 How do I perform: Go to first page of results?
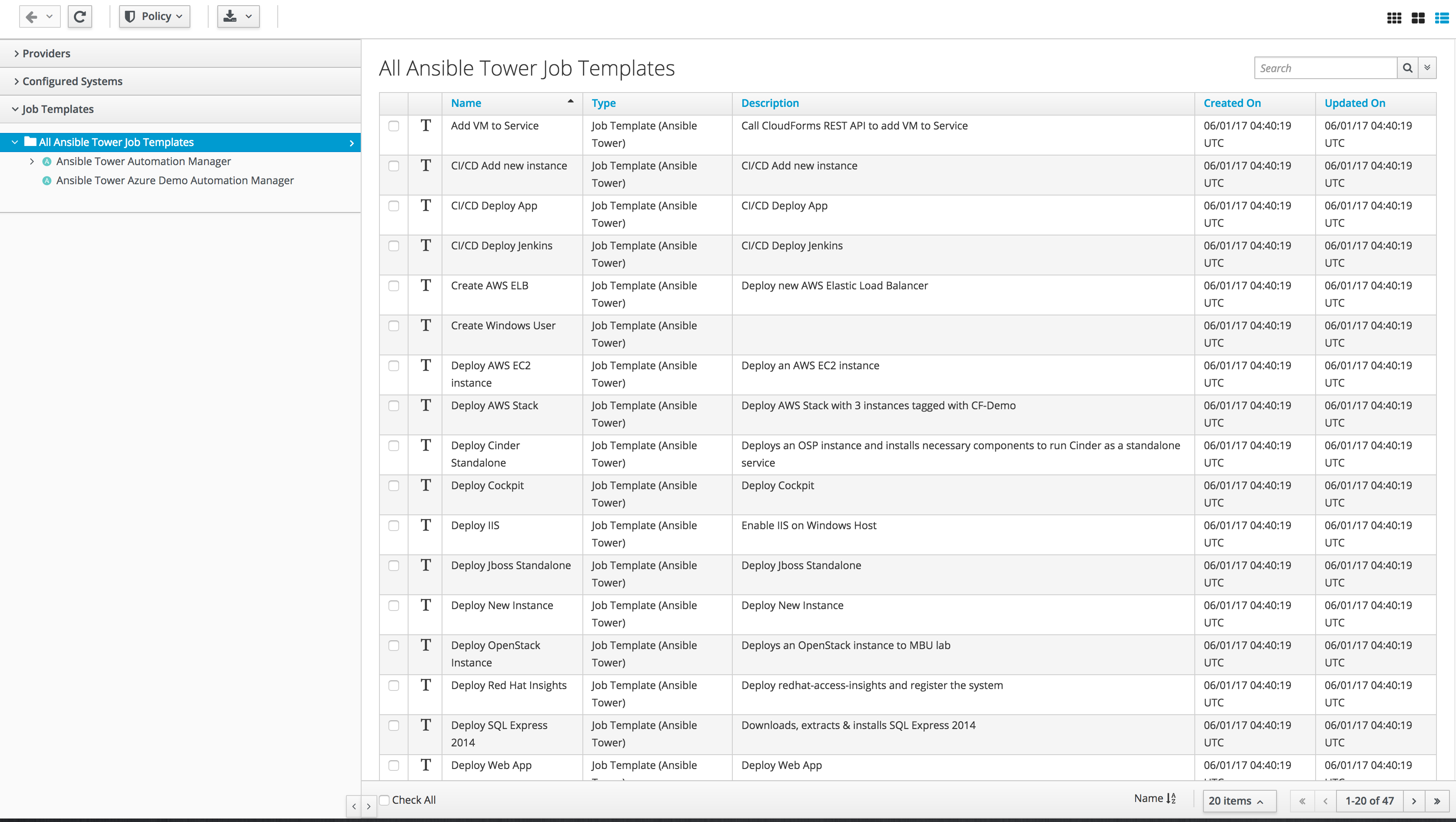pos(1302,801)
